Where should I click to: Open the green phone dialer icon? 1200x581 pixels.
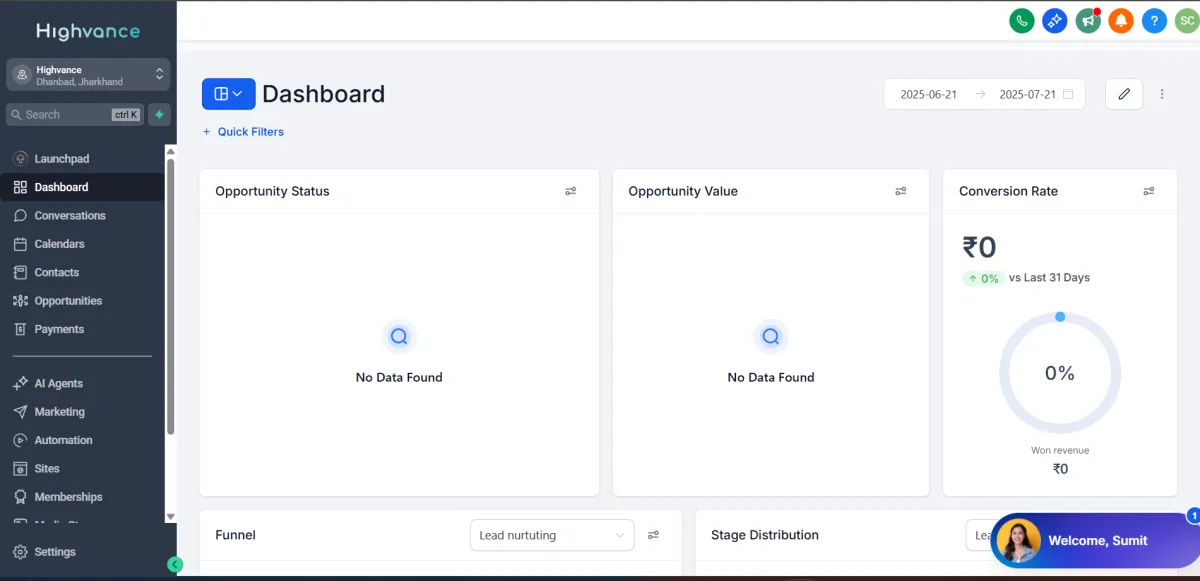click(1021, 20)
